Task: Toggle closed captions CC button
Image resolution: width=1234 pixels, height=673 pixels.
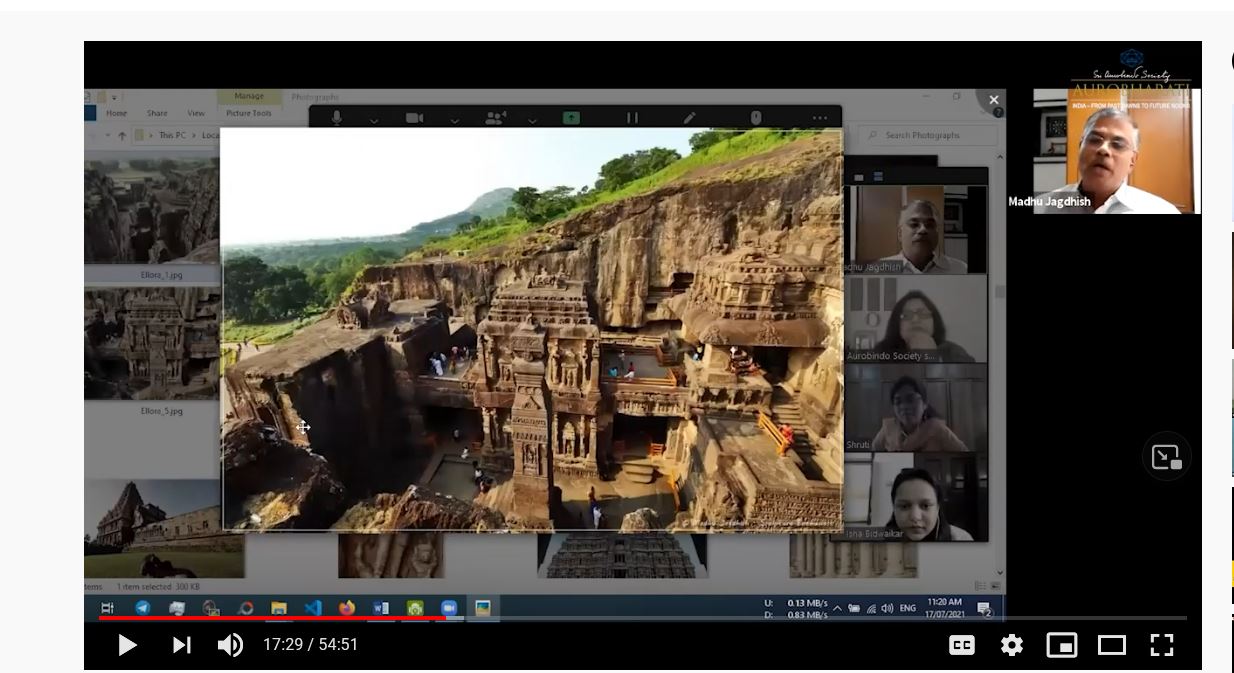Action: pyautogui.click(x=962, y=645)
